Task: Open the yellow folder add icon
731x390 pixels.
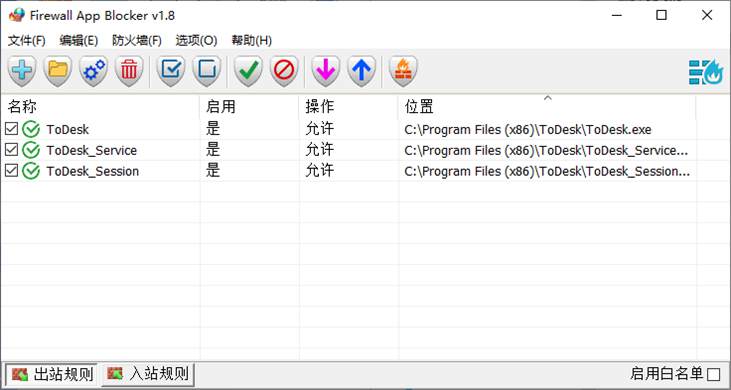Action: click(58, 71)
